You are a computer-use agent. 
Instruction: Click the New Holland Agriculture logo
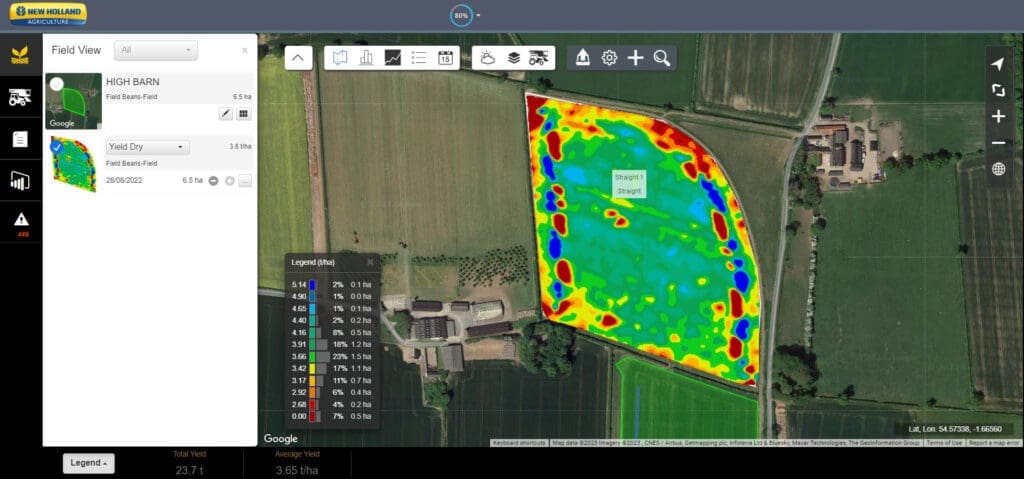pos(48,14)
